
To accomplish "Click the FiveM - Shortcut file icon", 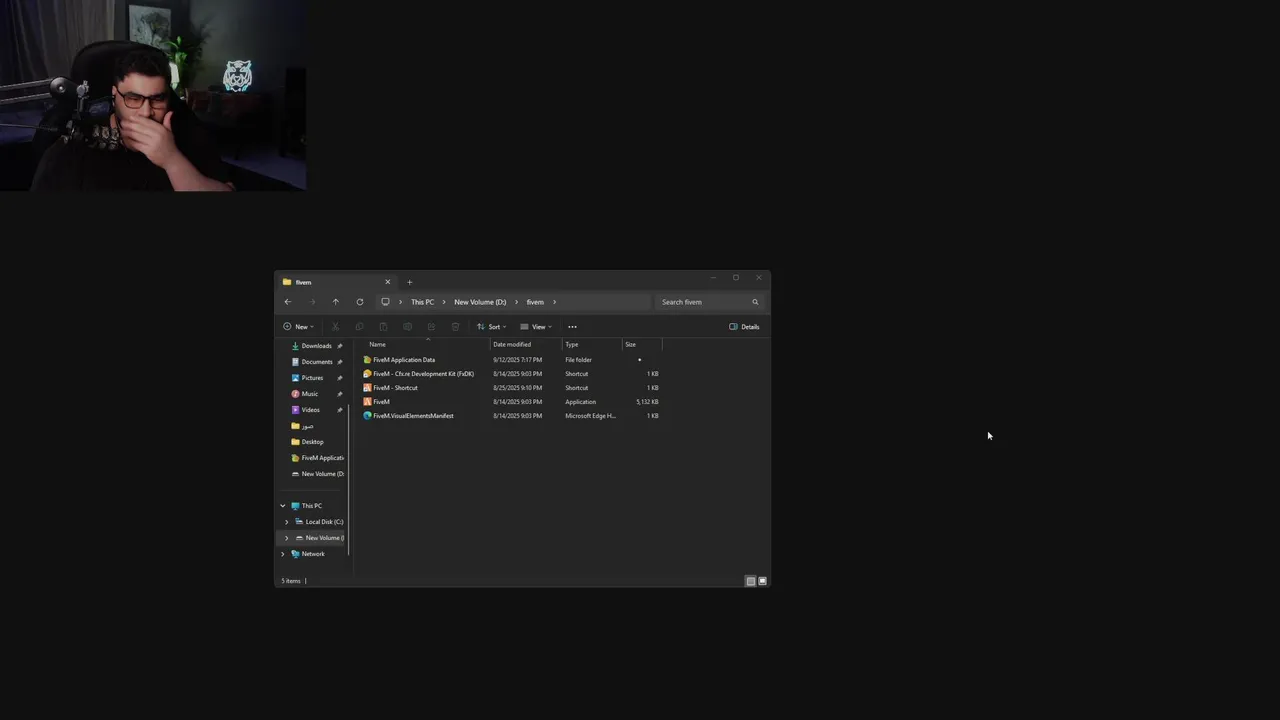I will pos(367,388).
